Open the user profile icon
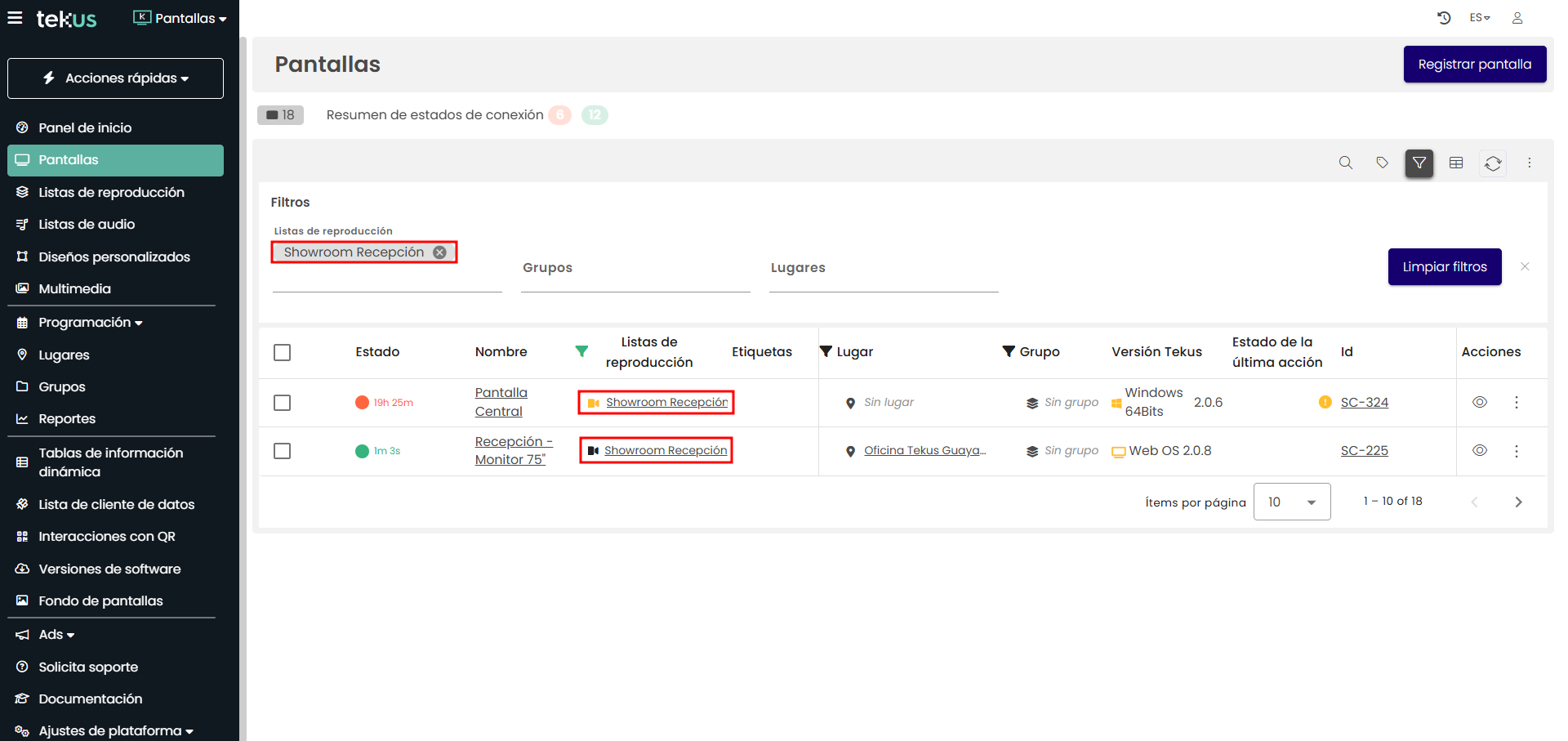The height and width of the screenshot is (741, 1568). 1517,18
